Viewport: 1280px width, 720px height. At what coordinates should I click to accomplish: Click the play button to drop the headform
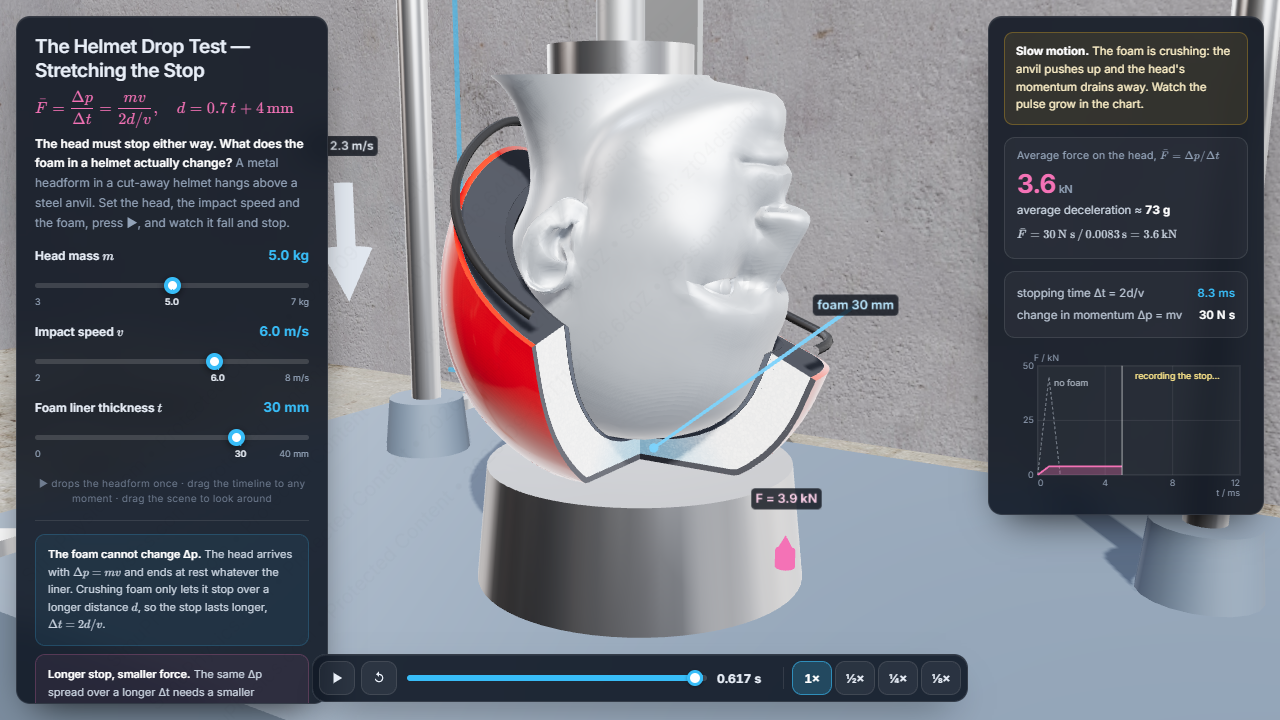pos(337,678)
